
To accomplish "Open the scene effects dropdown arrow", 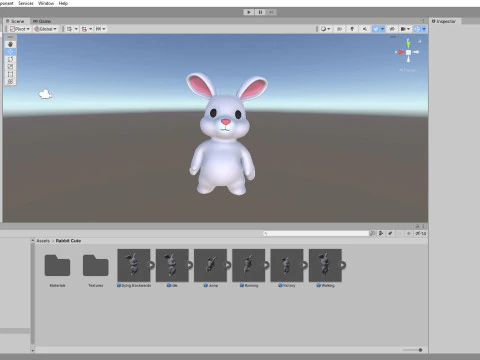I will (x=383, y=29).
